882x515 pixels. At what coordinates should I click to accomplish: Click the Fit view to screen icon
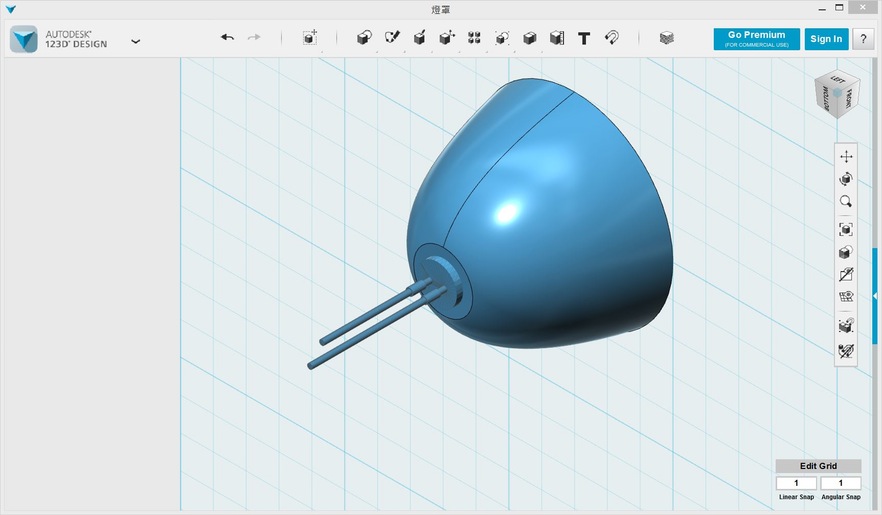[x=845, y=229]
